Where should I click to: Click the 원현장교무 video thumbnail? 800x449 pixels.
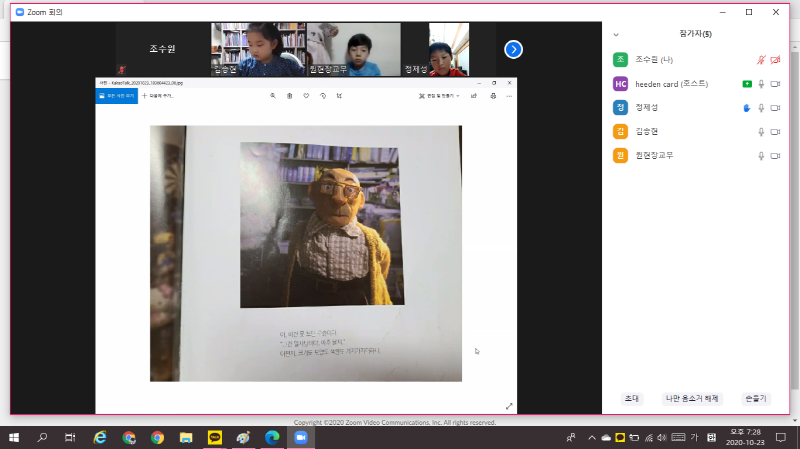click(354, 49)
